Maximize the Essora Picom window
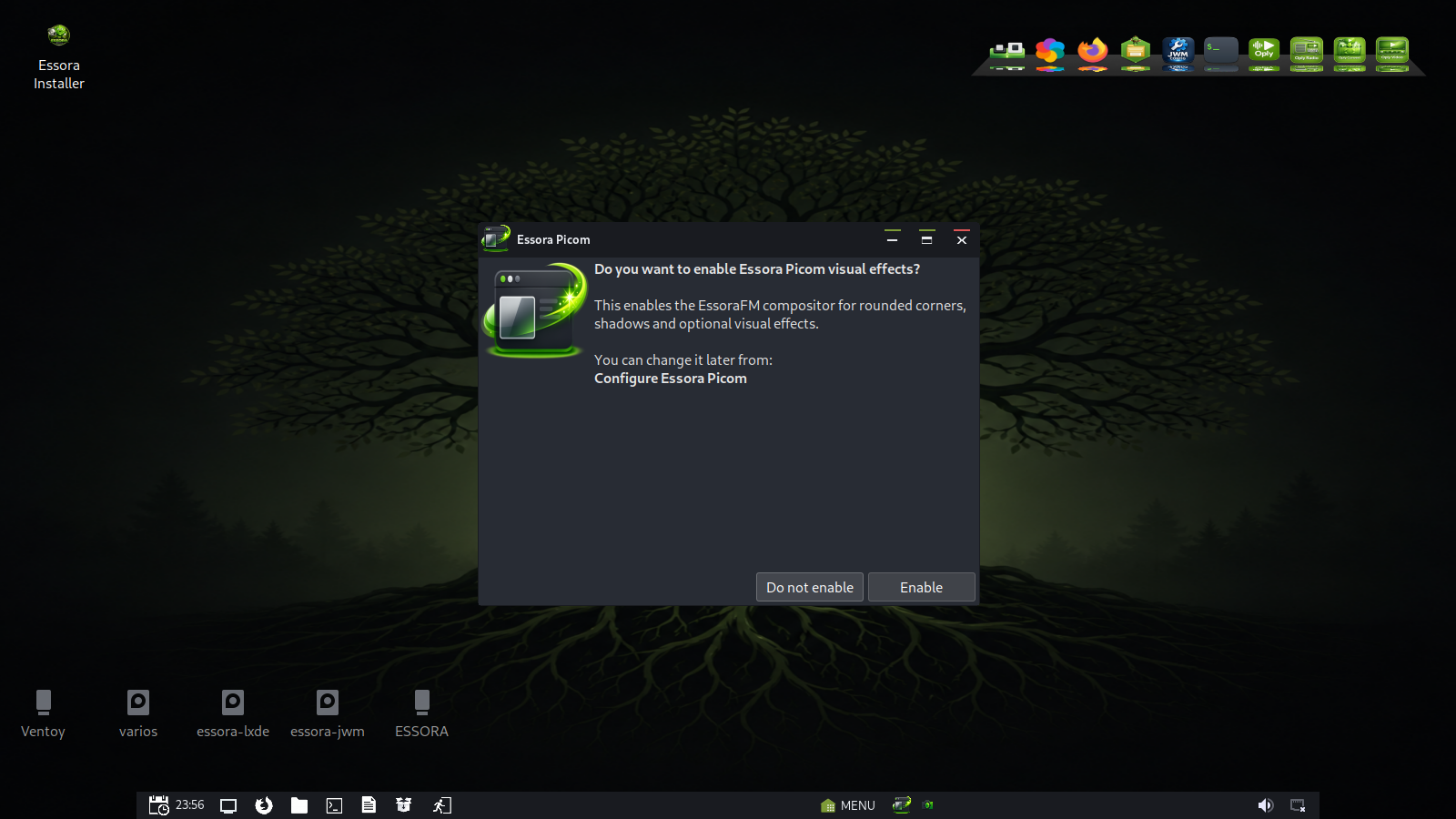Screen dimensions: 1456x819 coord(926,239)
